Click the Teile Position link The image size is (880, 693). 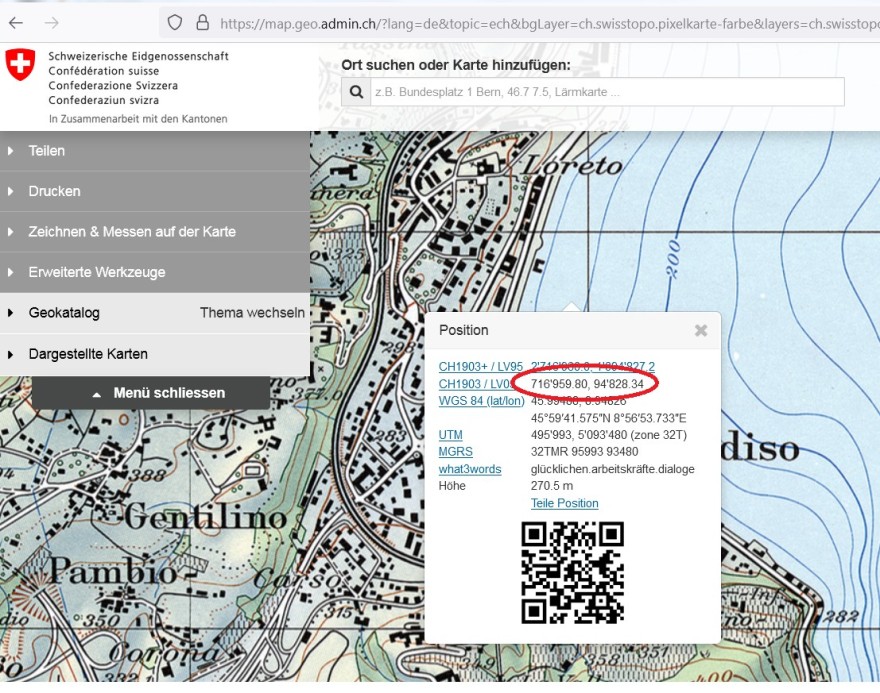[565, 503]
